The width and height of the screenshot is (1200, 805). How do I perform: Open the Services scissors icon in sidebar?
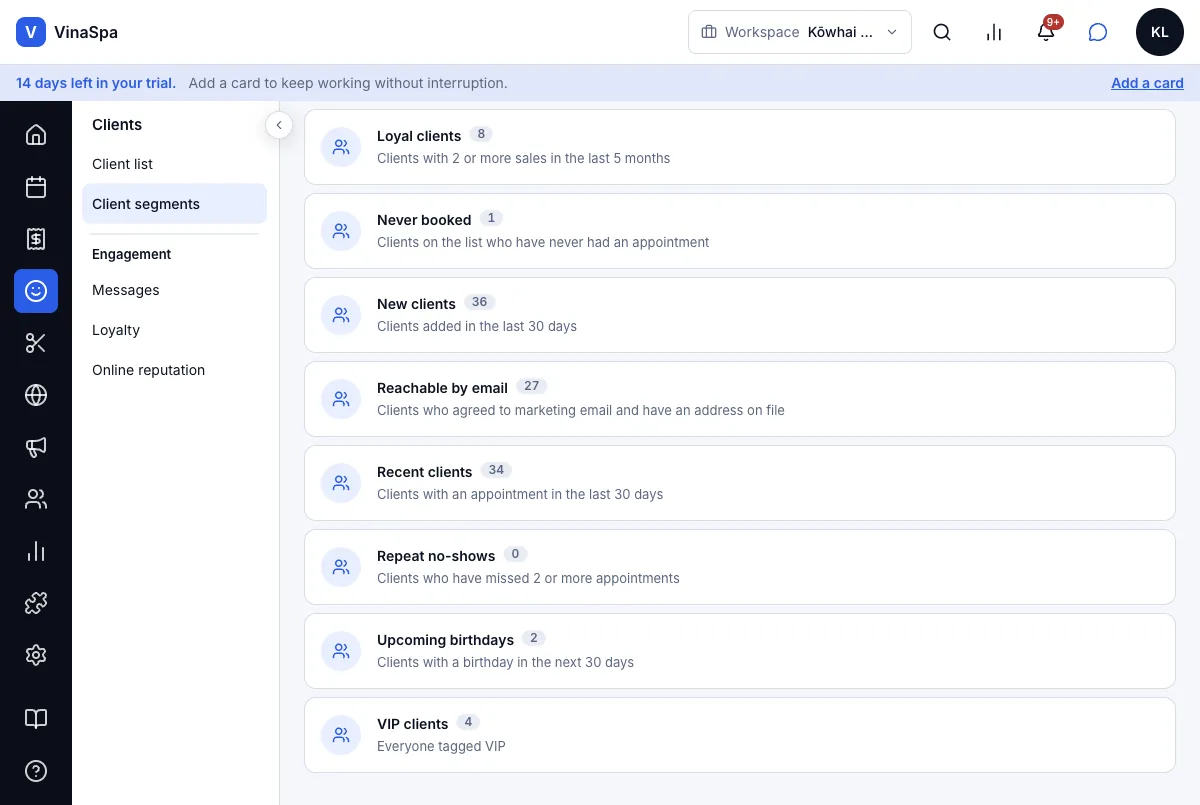[36, 343]
